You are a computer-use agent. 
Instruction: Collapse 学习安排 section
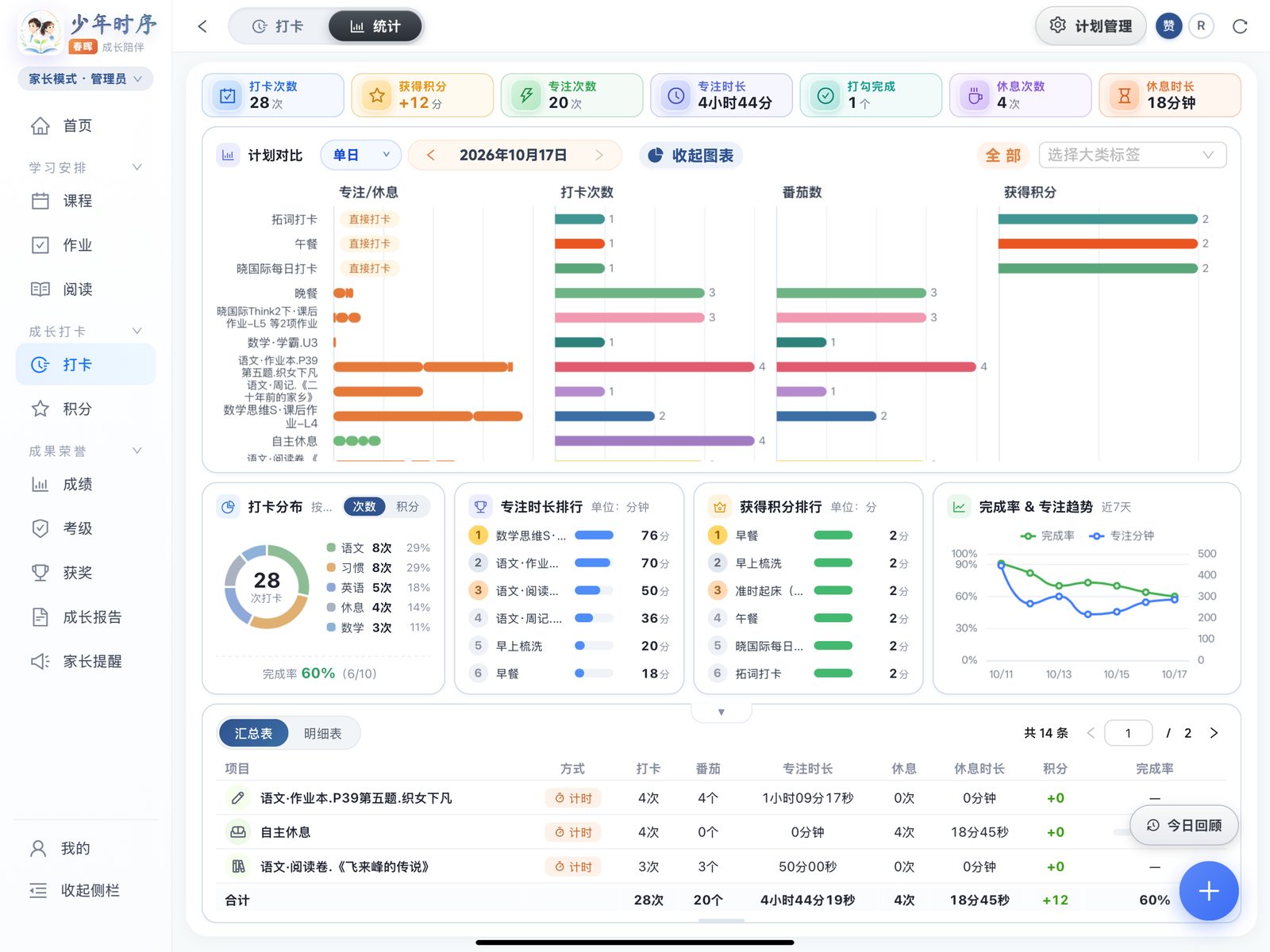[86, 167]
